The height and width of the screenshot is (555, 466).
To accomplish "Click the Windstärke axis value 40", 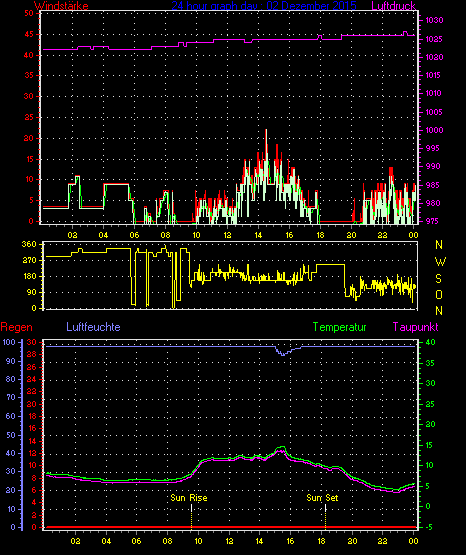I will [x=29, y=55].
